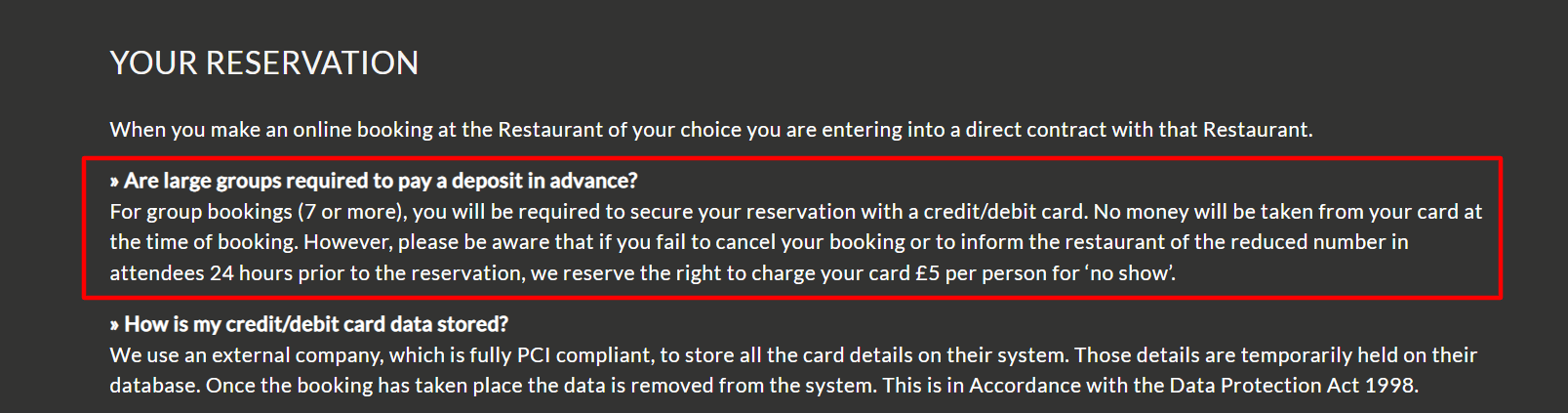
Task: Click '24 hours prior to the reservation' text
Action: click(367, 273)
